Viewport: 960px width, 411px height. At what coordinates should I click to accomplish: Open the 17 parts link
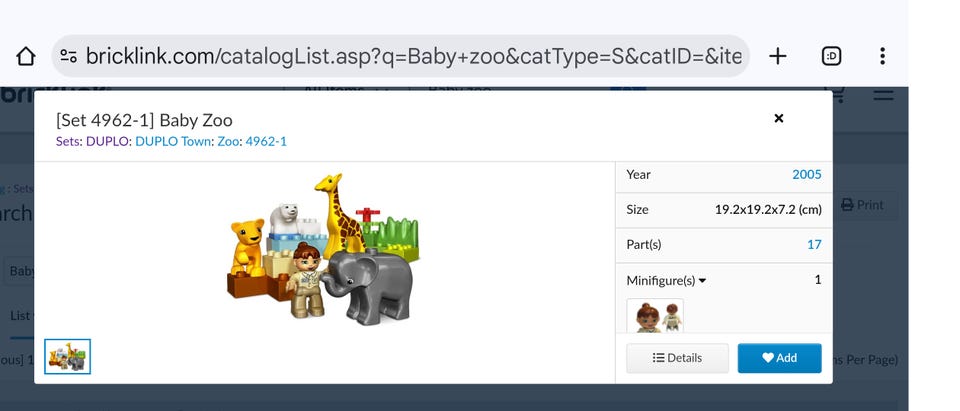(814, 244)
